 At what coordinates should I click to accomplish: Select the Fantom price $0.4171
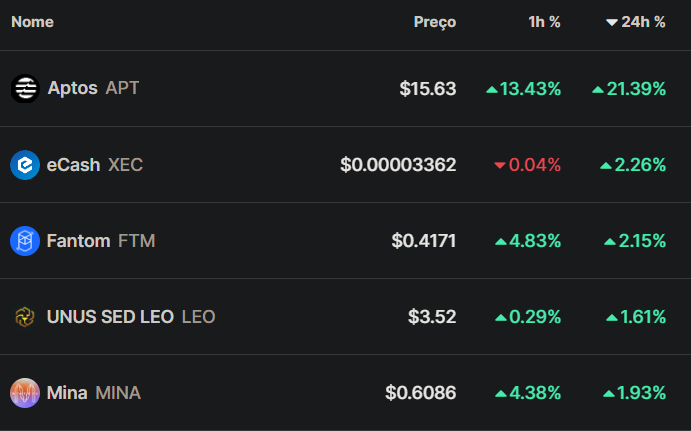pyautogui.click(x=424, y=241)
